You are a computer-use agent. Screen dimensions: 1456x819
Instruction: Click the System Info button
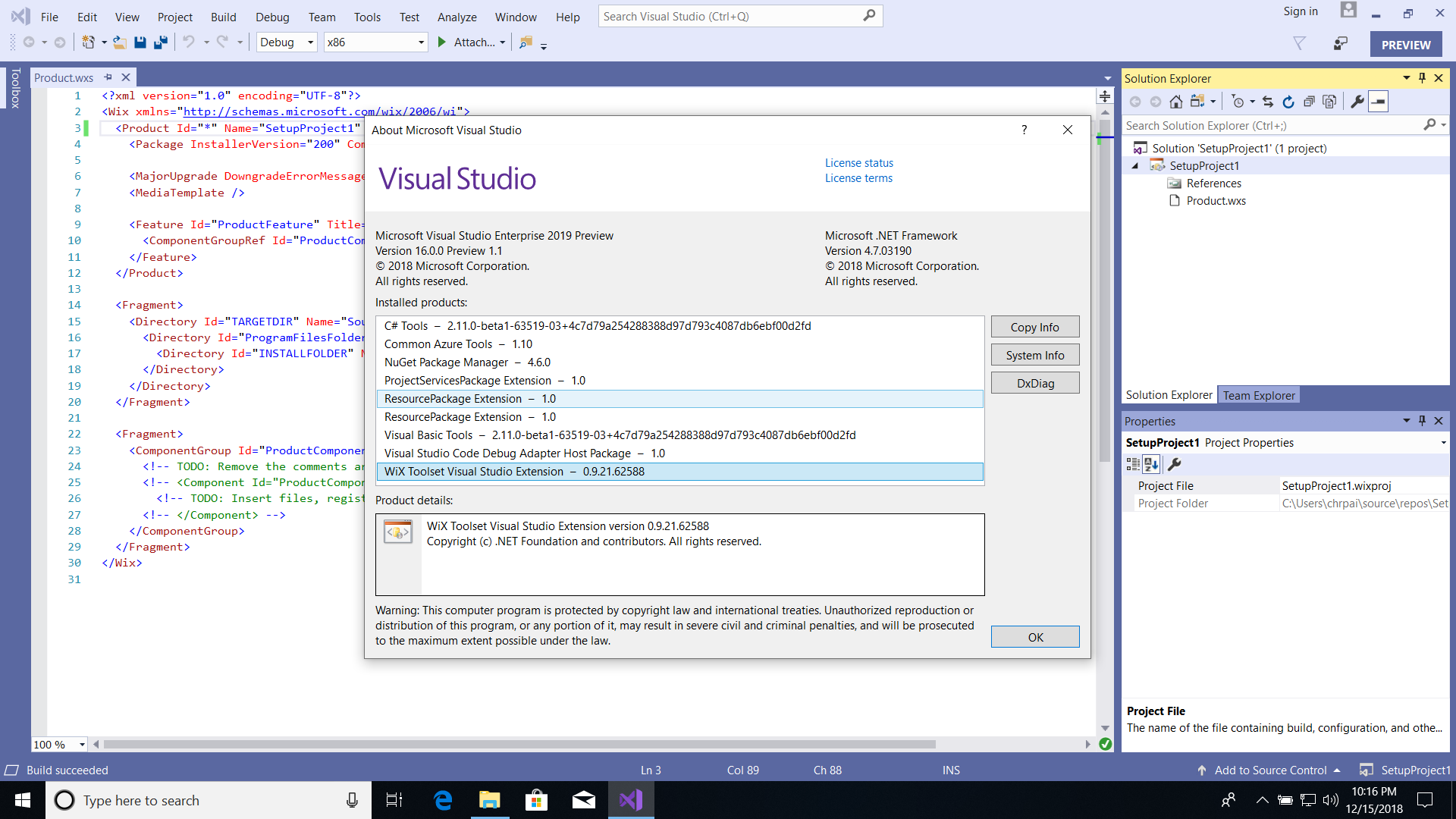pos(1035,355)
